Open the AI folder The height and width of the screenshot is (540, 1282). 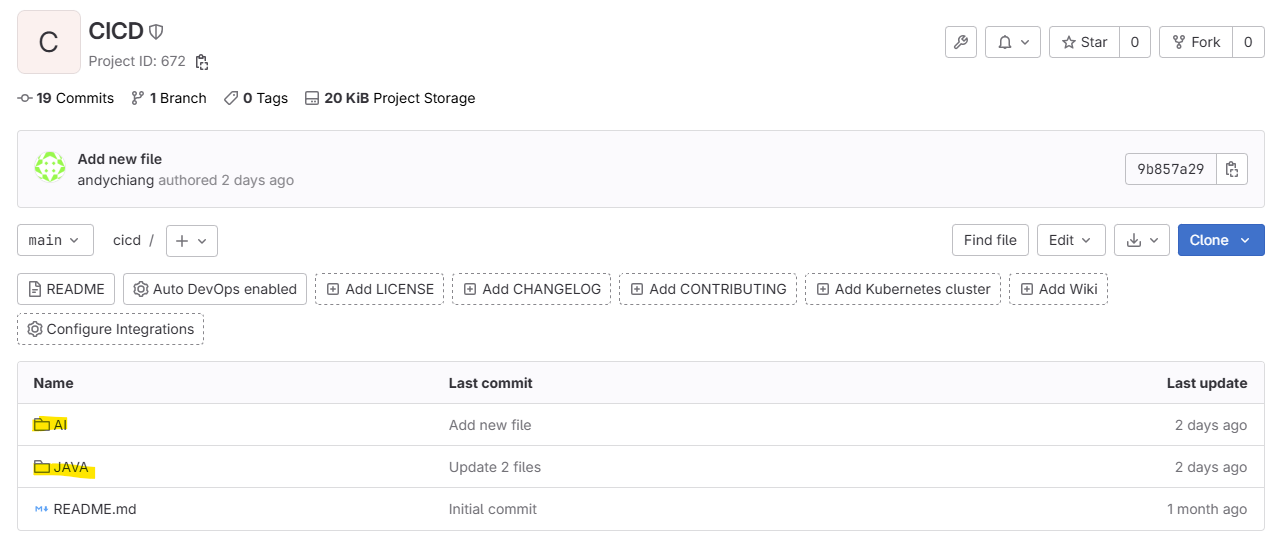pos(60,425)
